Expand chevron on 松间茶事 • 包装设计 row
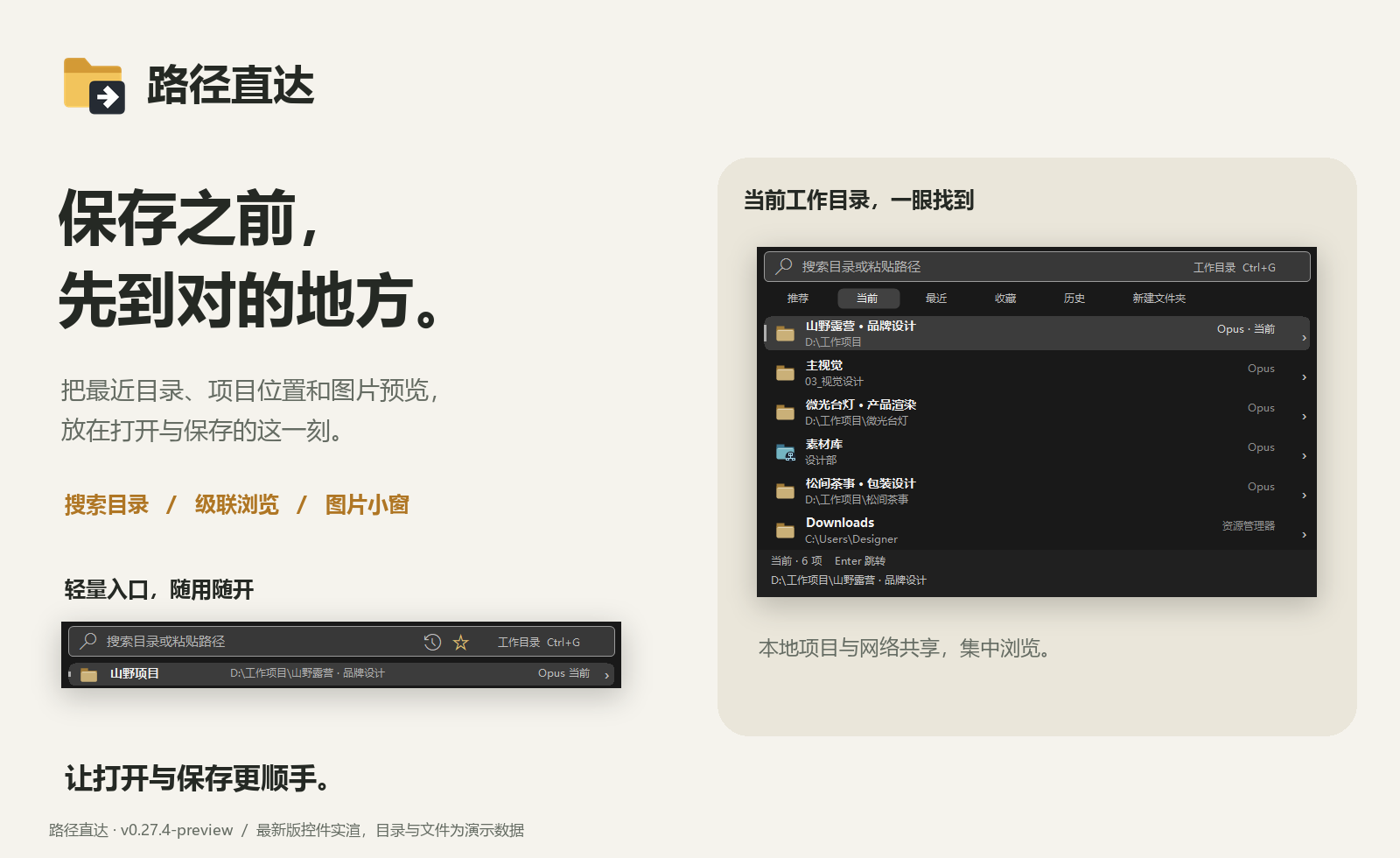 [1304, 496]
